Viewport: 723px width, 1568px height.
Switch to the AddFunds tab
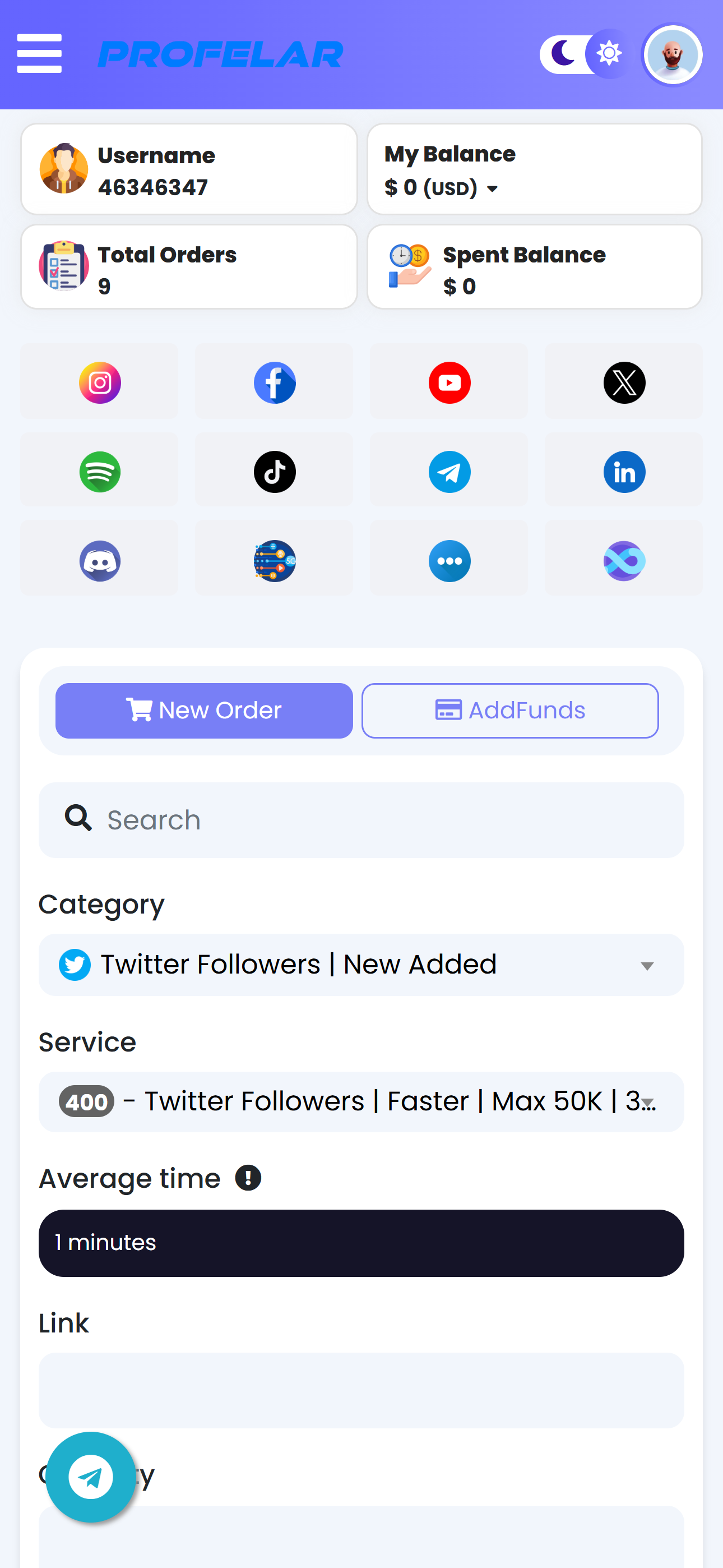click(510, 711)
